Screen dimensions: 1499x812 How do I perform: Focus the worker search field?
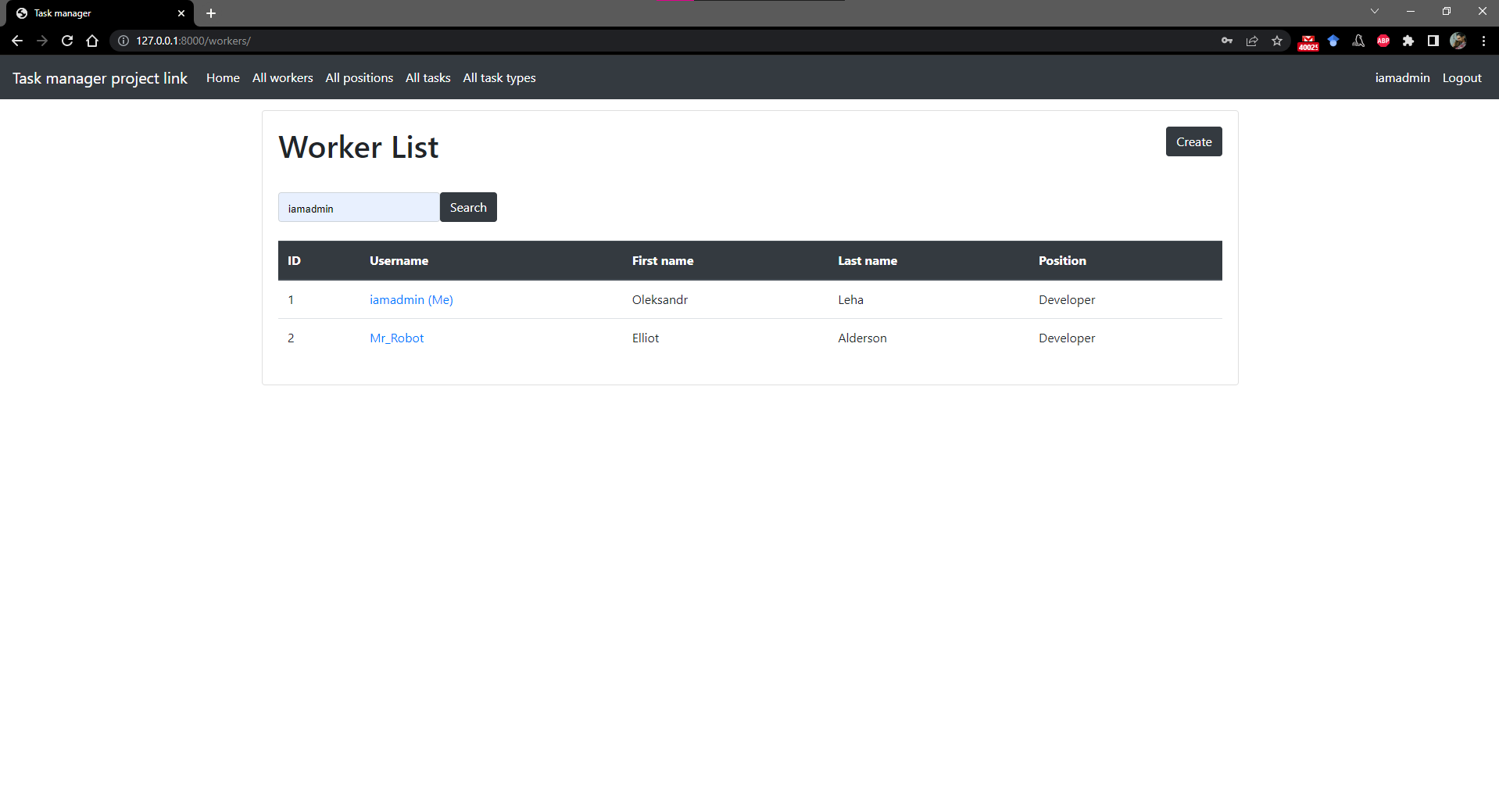[x=359, y=208]
